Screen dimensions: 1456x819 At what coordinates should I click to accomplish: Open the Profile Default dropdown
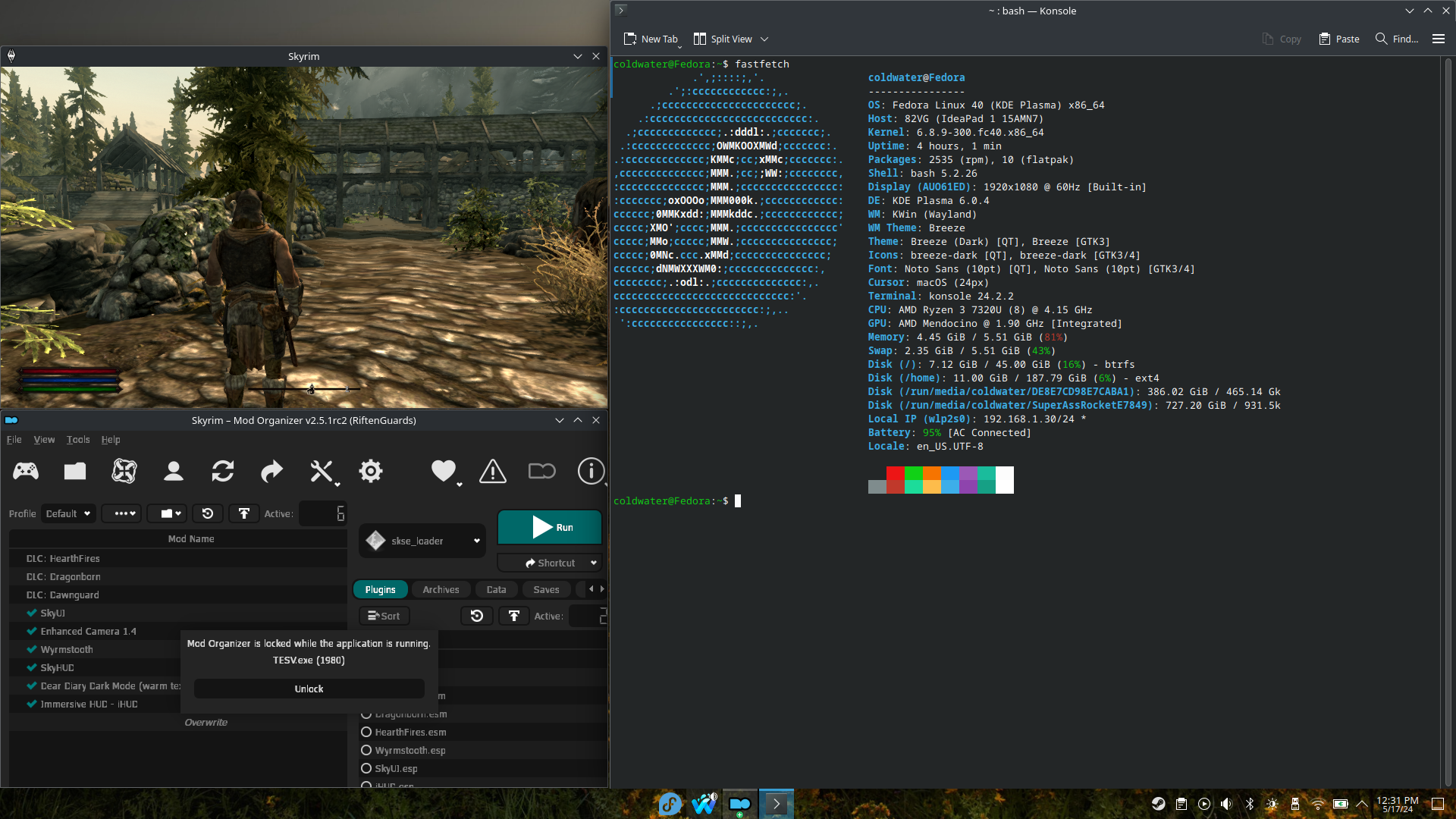(68, 513)
